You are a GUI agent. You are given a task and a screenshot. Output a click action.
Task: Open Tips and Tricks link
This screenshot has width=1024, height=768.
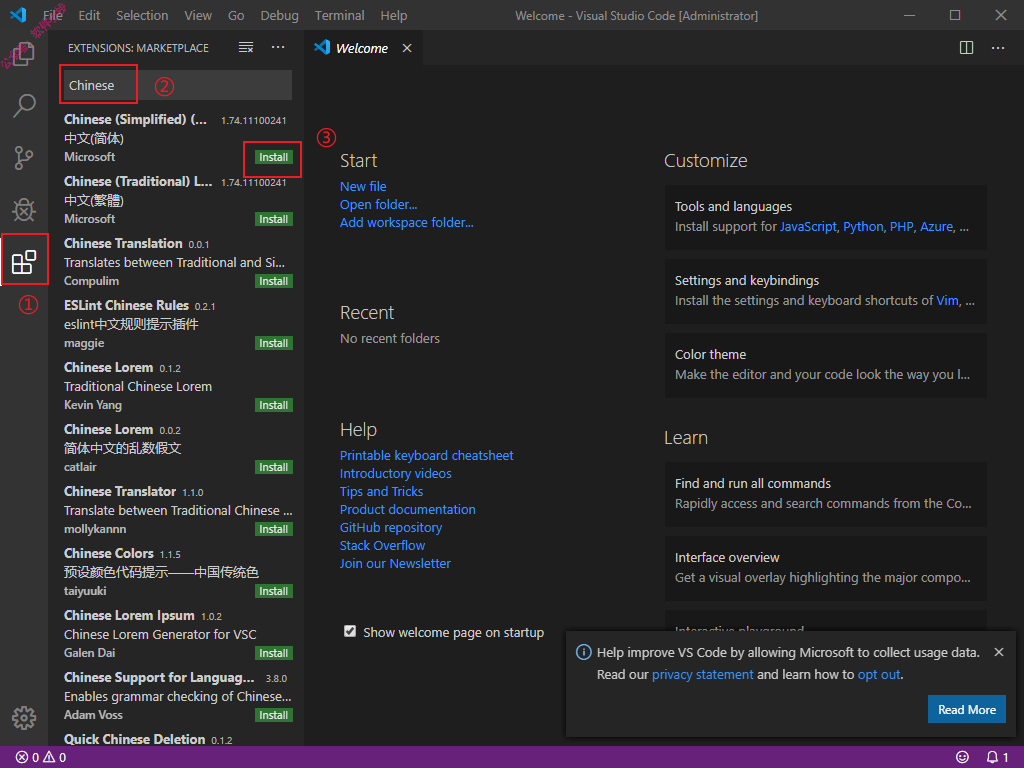[381, 492]
